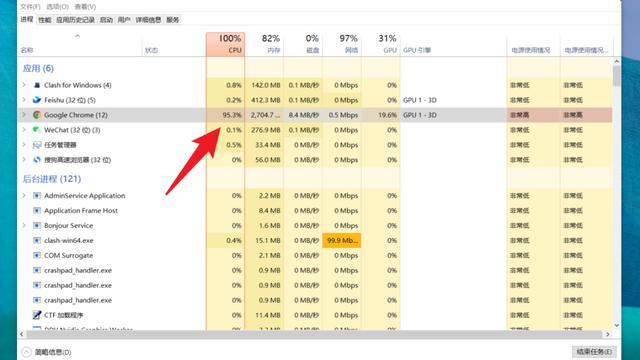640x360 pixels.
Task: Click Chrome's 19.6% GPU value
Action: point(387,115)
